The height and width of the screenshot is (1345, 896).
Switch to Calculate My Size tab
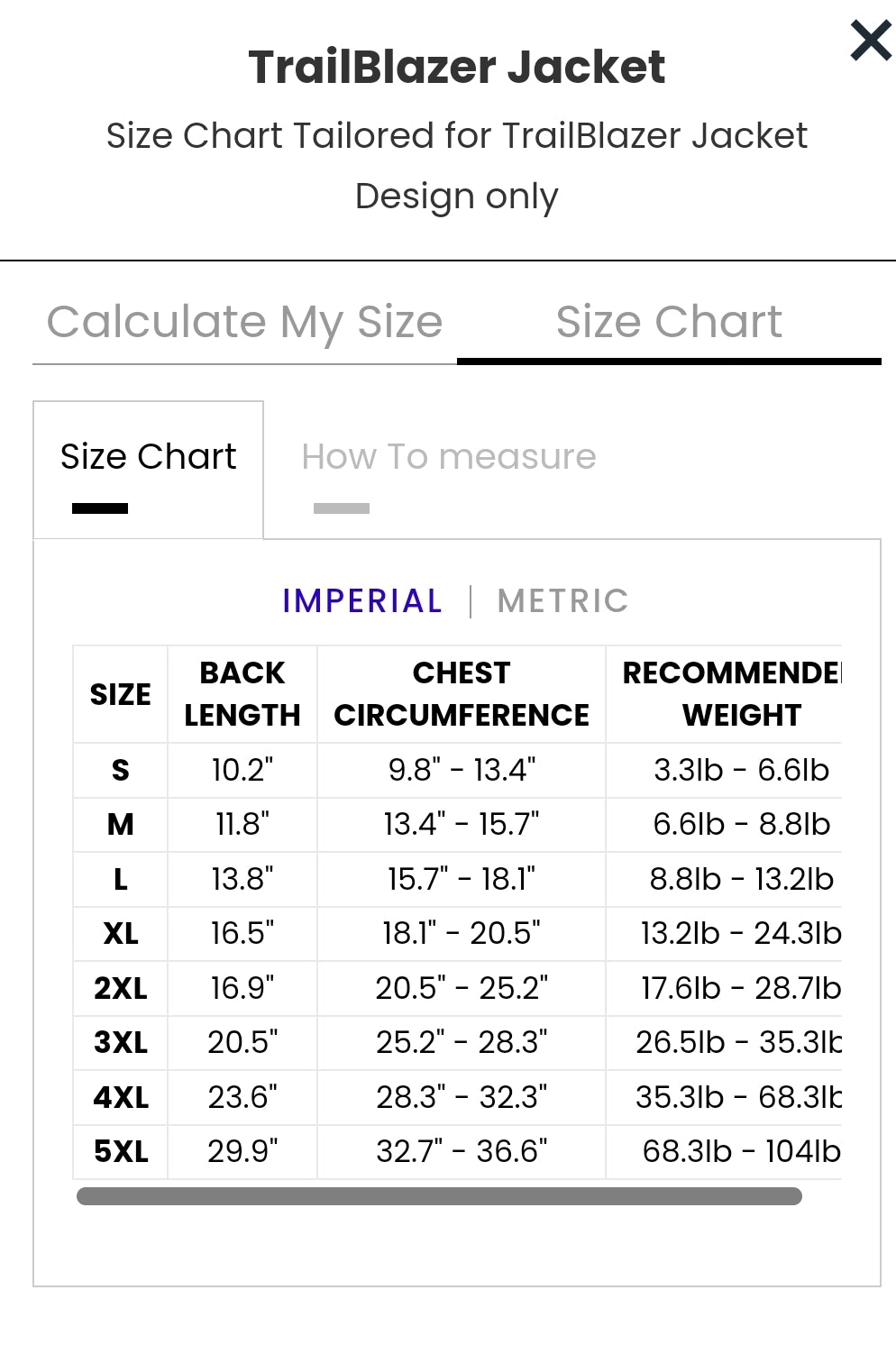click(244, 322)
